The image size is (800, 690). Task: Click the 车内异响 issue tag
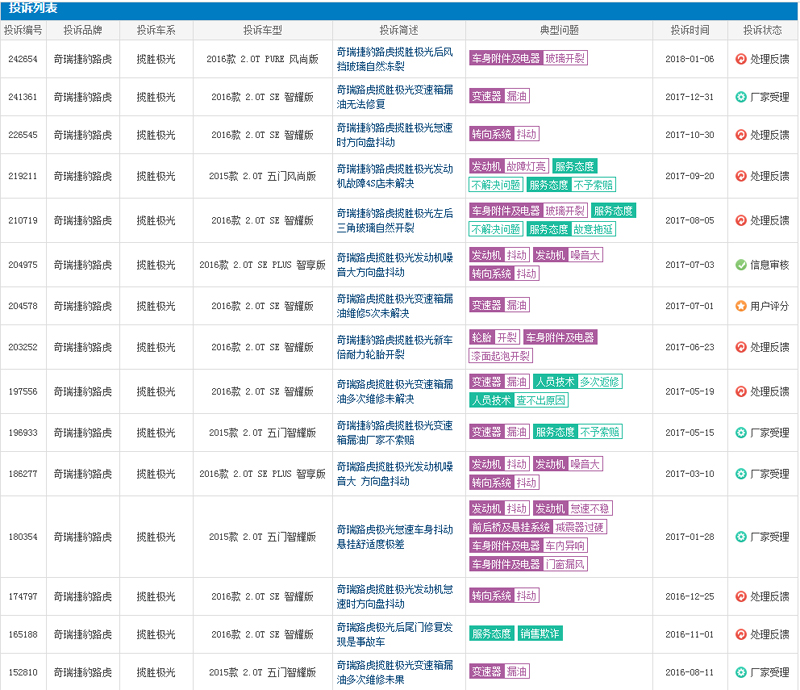[x=565, y=546]
